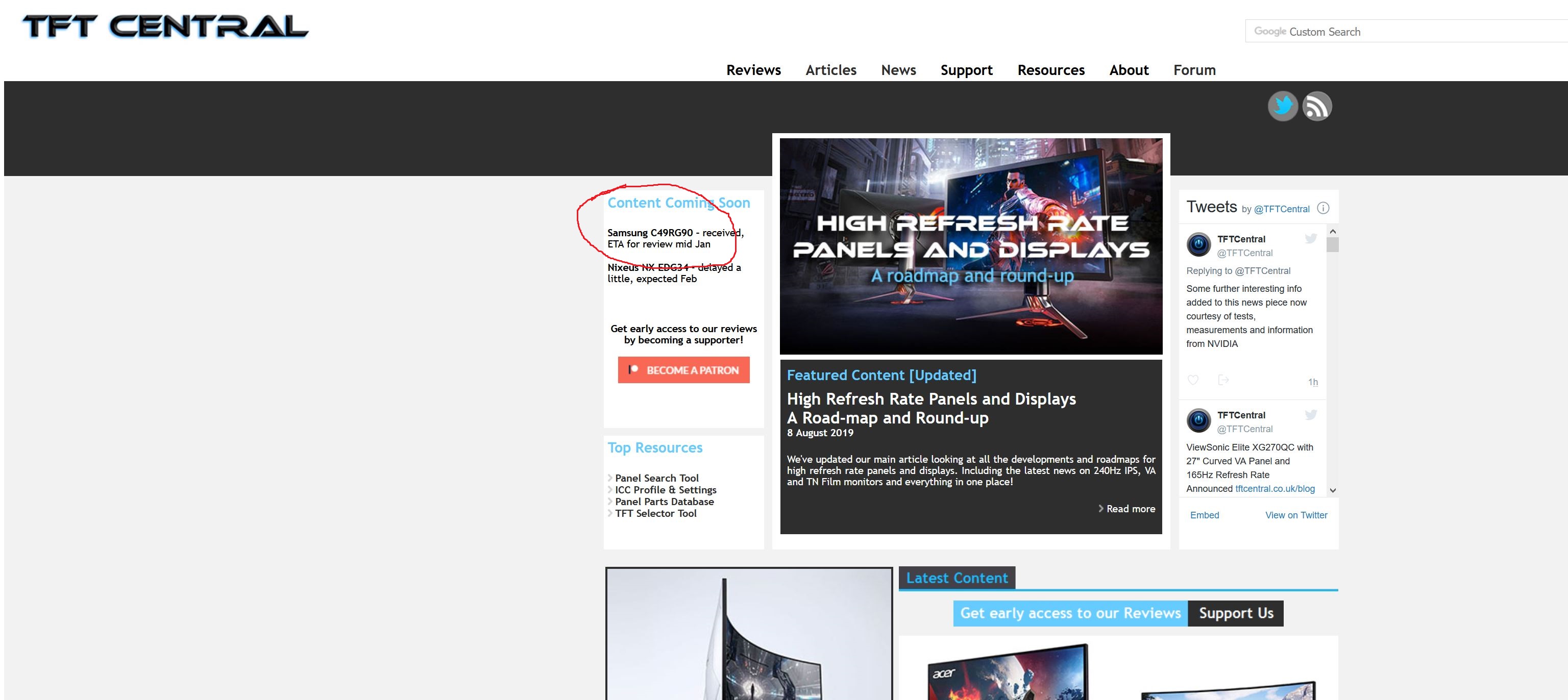This screenshot has width=1568, height=700.
Task: Open the Panel Search Tool link
Action: point(656,478)
